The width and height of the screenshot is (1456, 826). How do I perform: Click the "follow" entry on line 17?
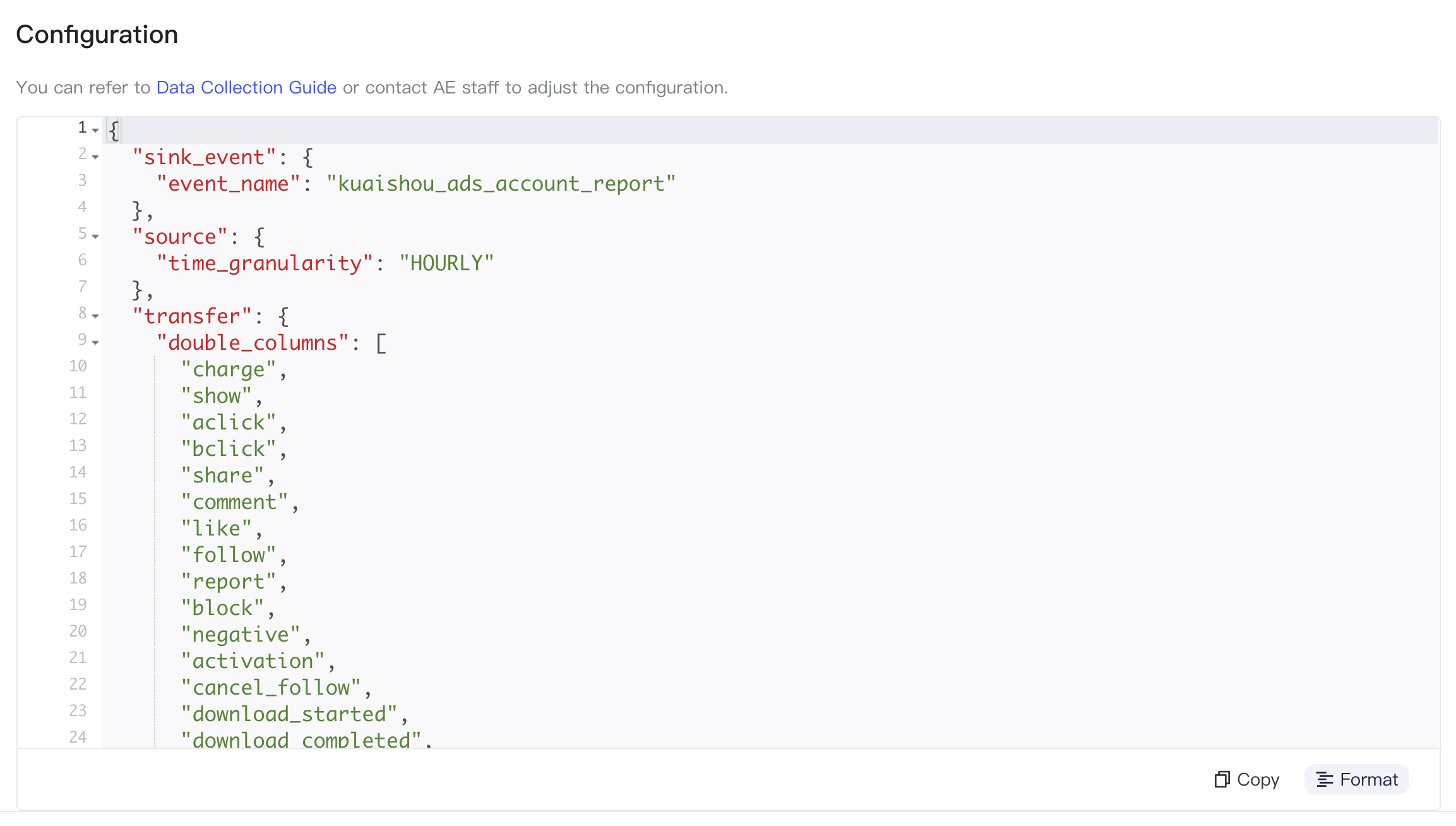(229, 555)
